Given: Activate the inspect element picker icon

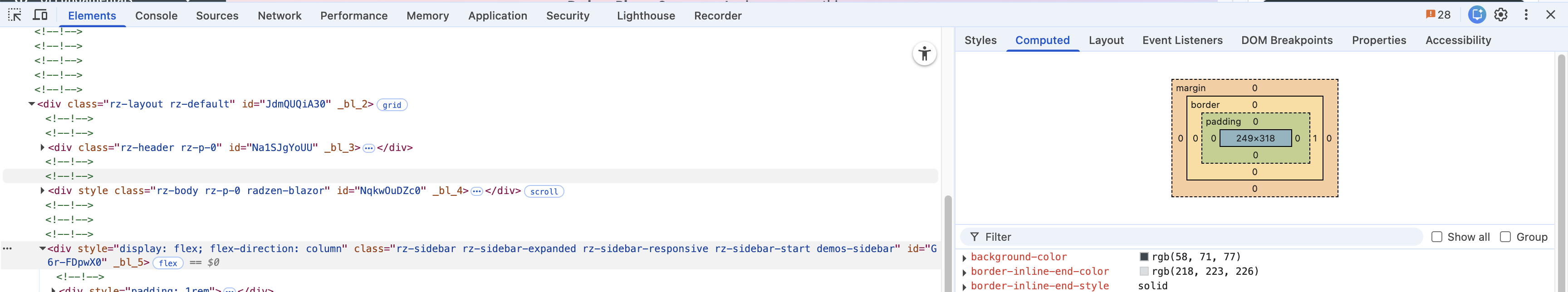Looking at the screenshot, I should pyautogui.click(x=15, y=15).
